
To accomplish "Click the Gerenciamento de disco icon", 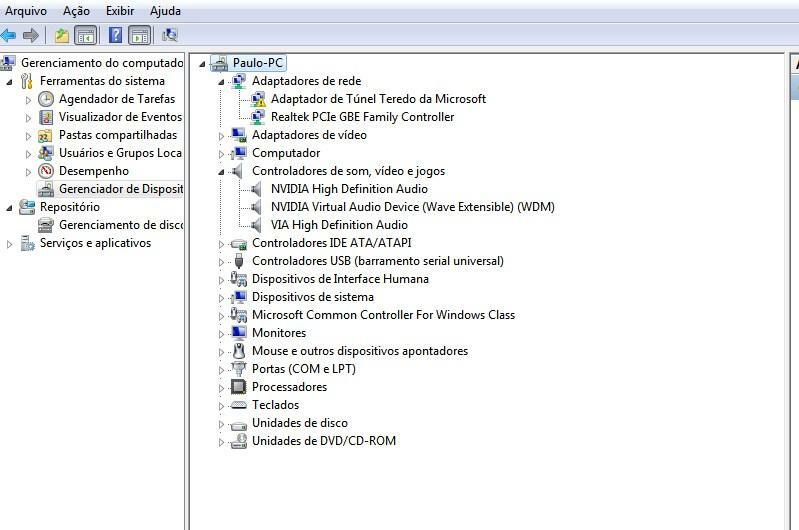I will [x=46, y=225].
